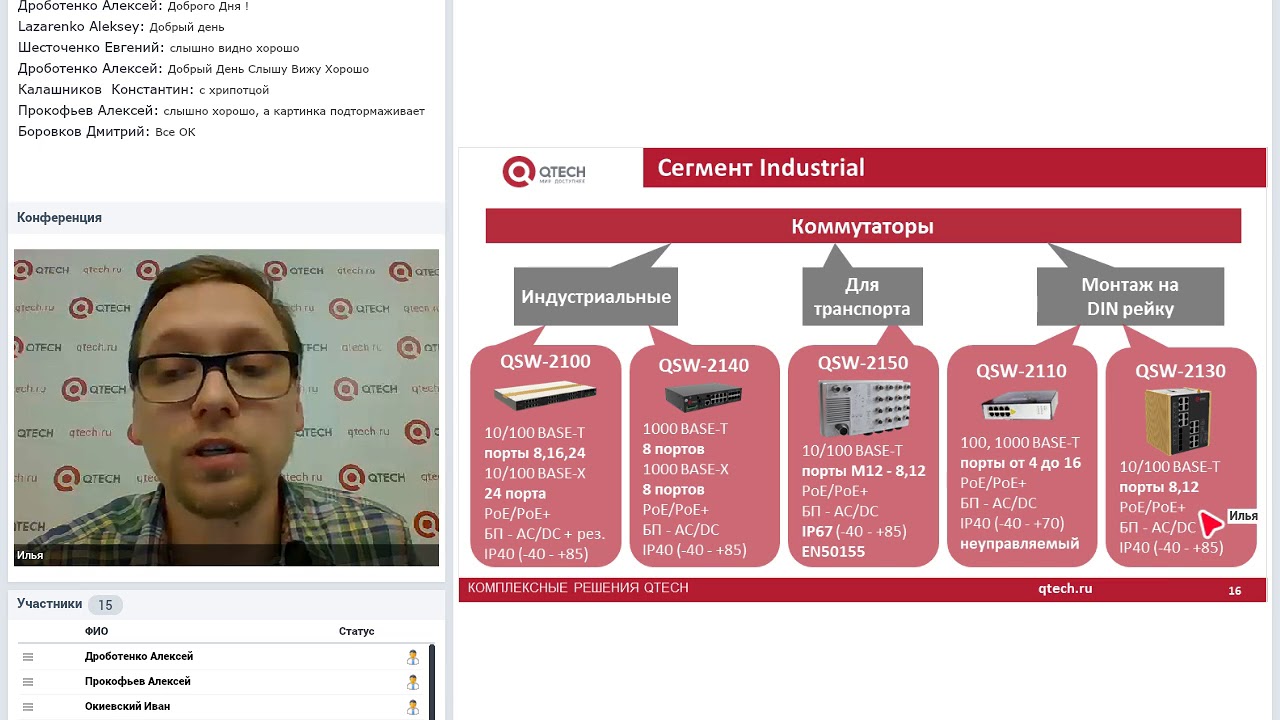Click the slide page number 16
The image size is (1280, 720).
click(1235, 591)
